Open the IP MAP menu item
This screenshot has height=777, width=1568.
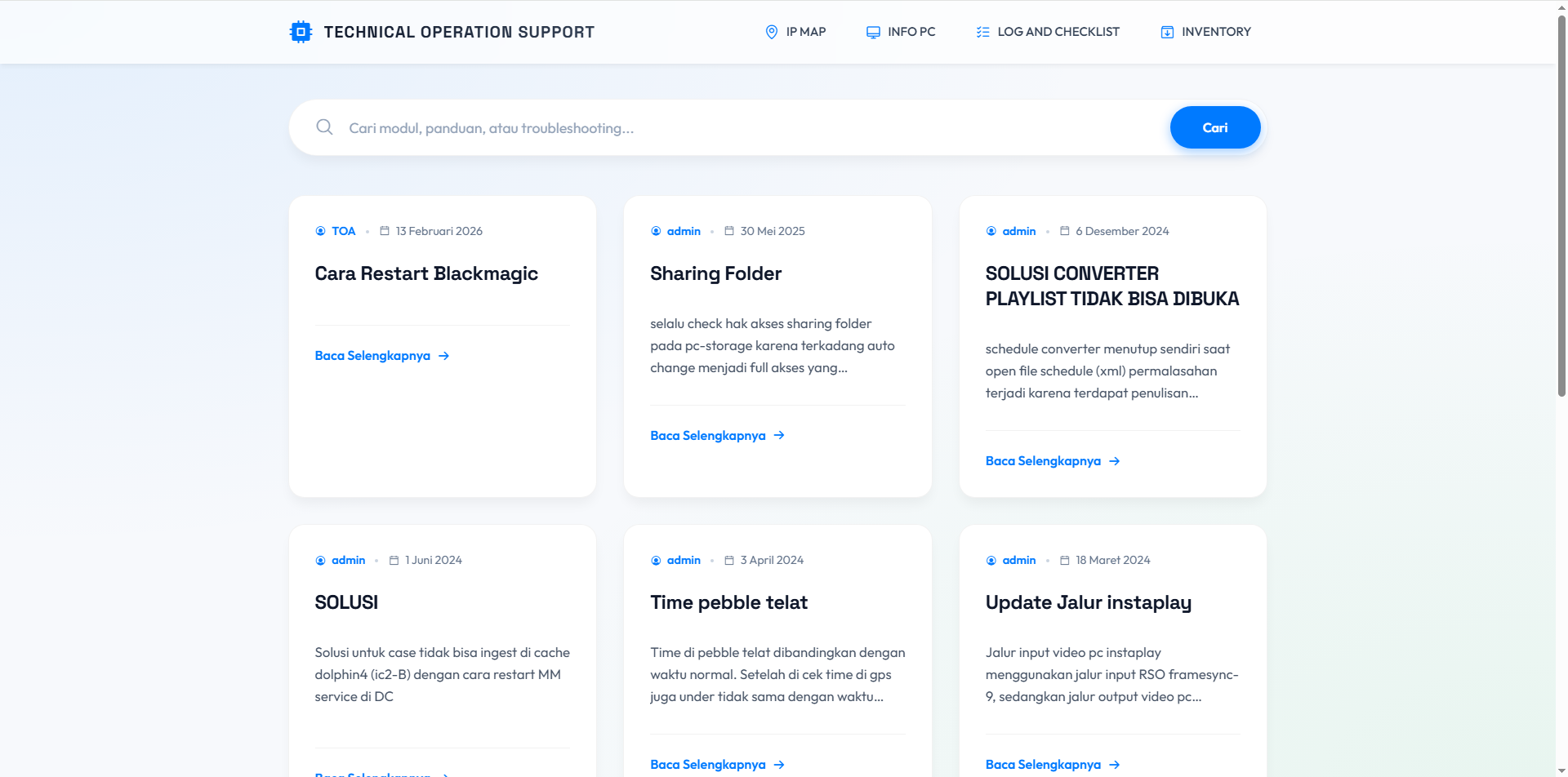[x=805, y=32]
